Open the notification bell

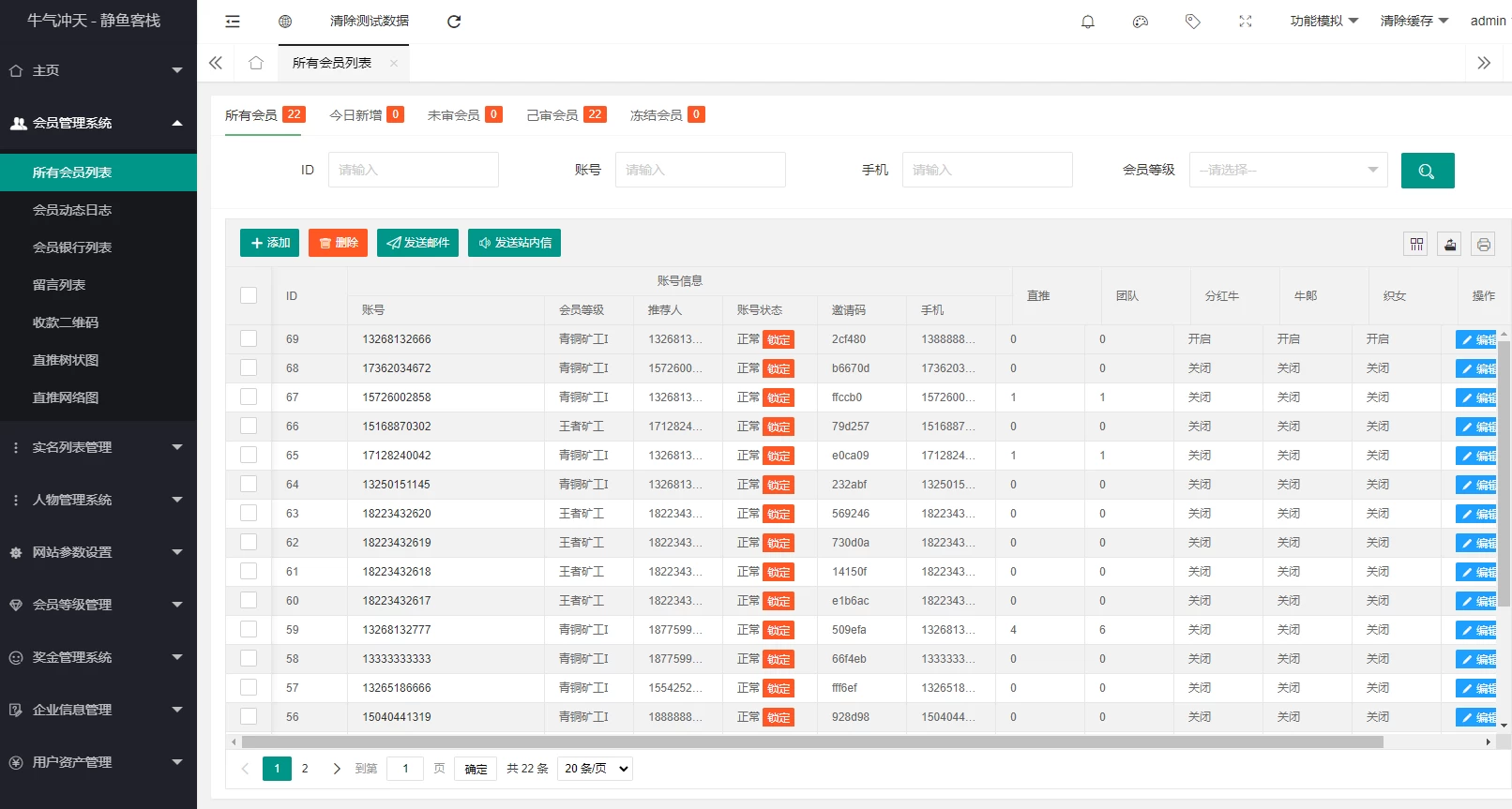1088,22
